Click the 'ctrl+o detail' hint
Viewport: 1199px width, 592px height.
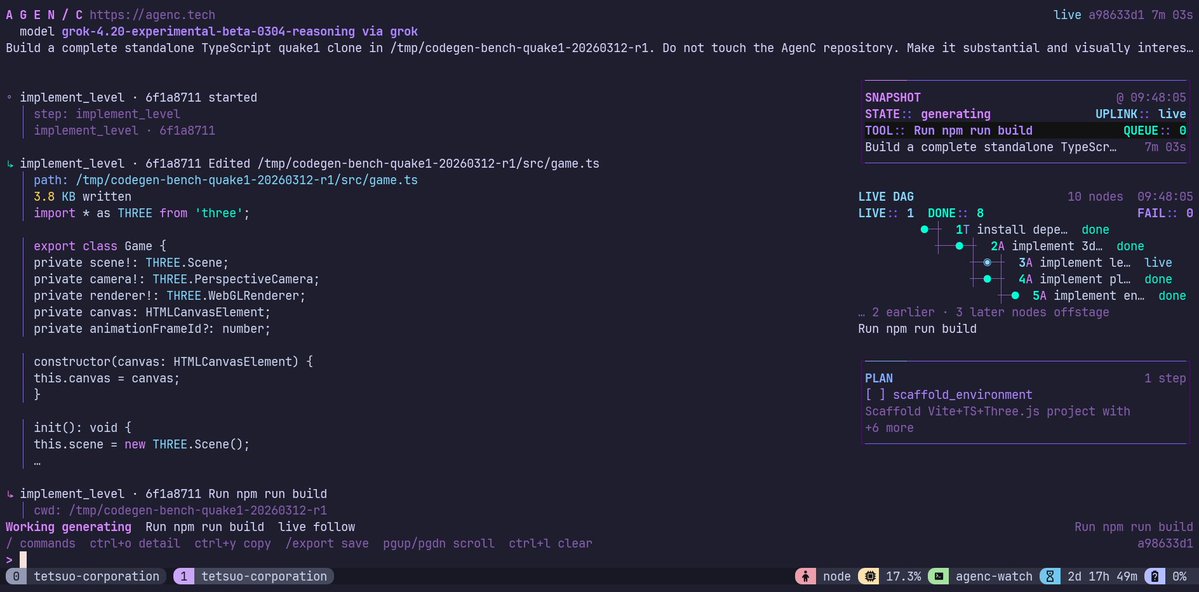(135, 544)
